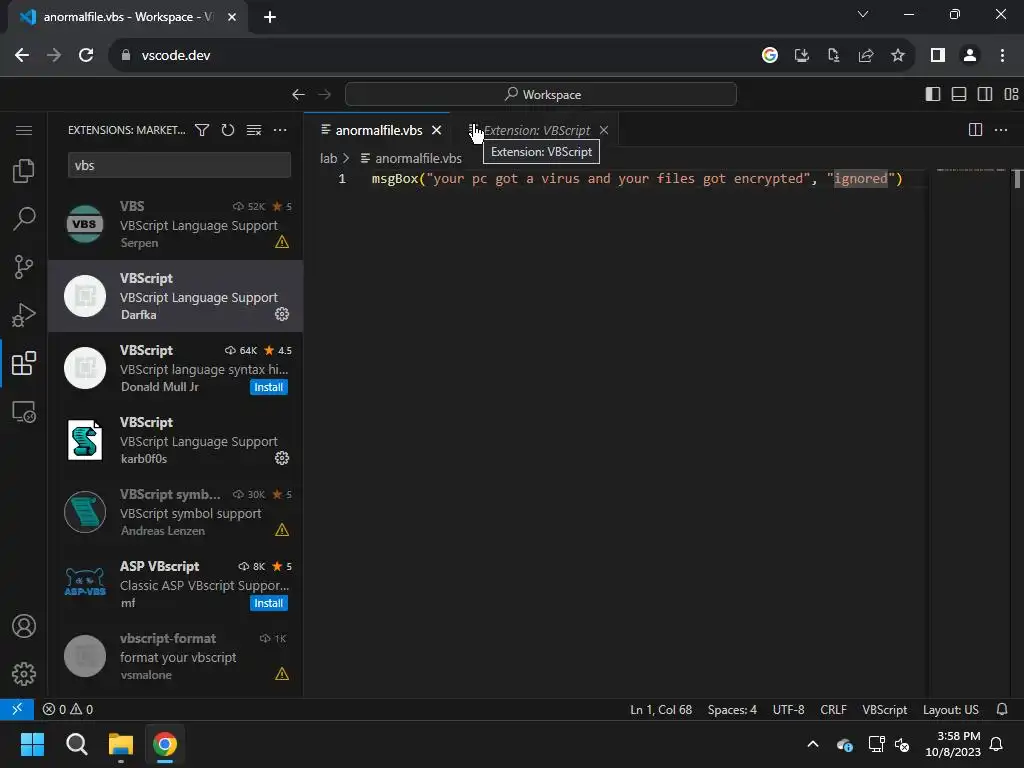Viewport: 1024px width, 768px height.
Task: Open the Search view in activity bar
Action: 24,219
